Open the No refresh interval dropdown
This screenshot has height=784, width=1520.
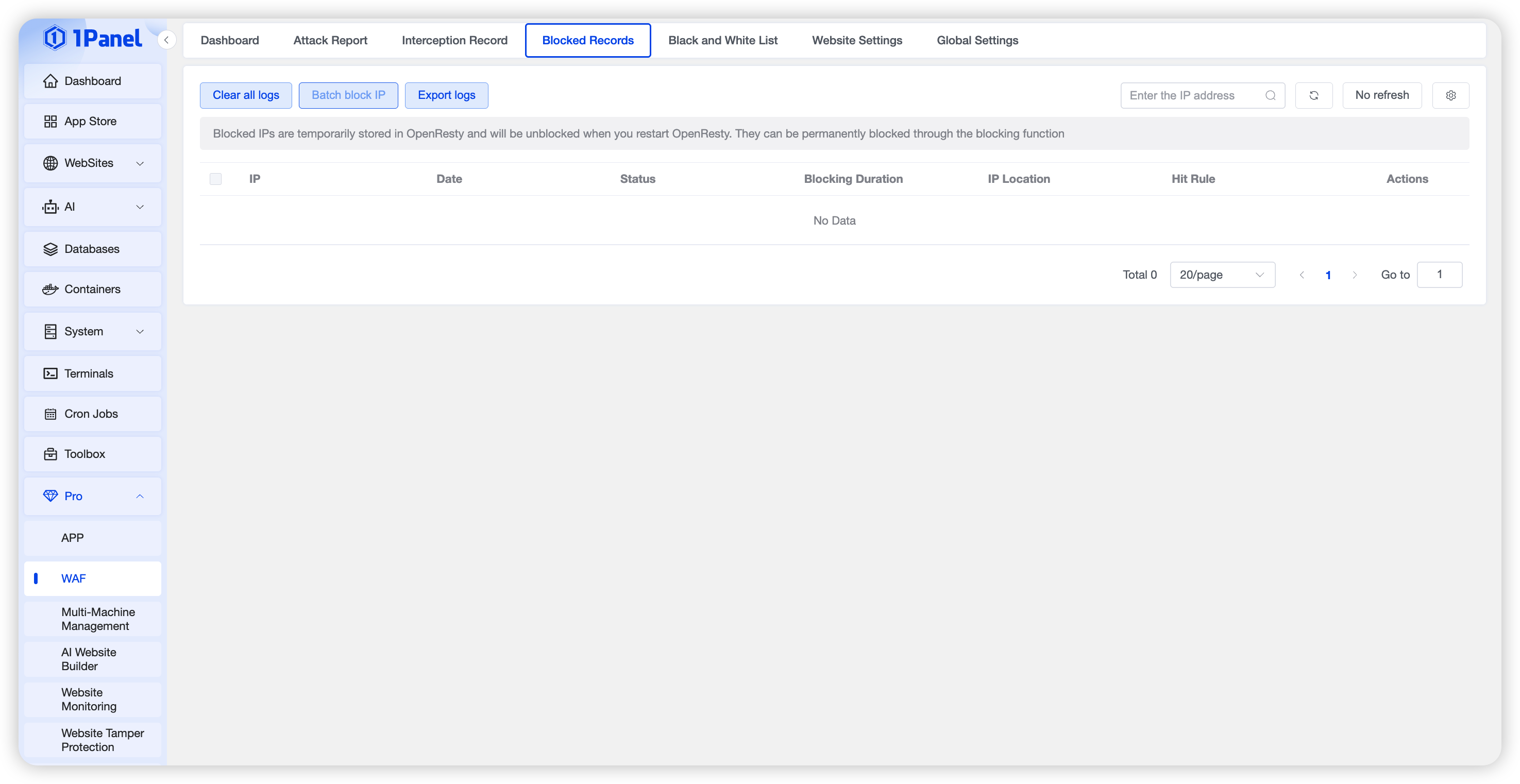point(1381,96)
